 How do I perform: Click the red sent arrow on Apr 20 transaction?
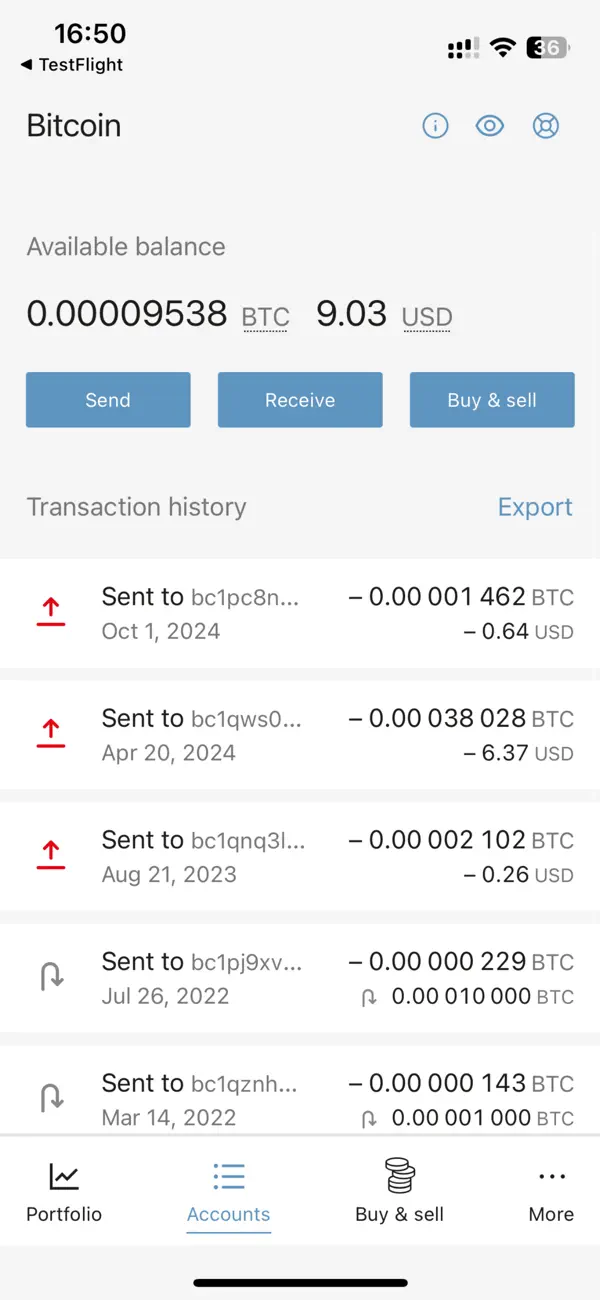click(x=51, y=732)
